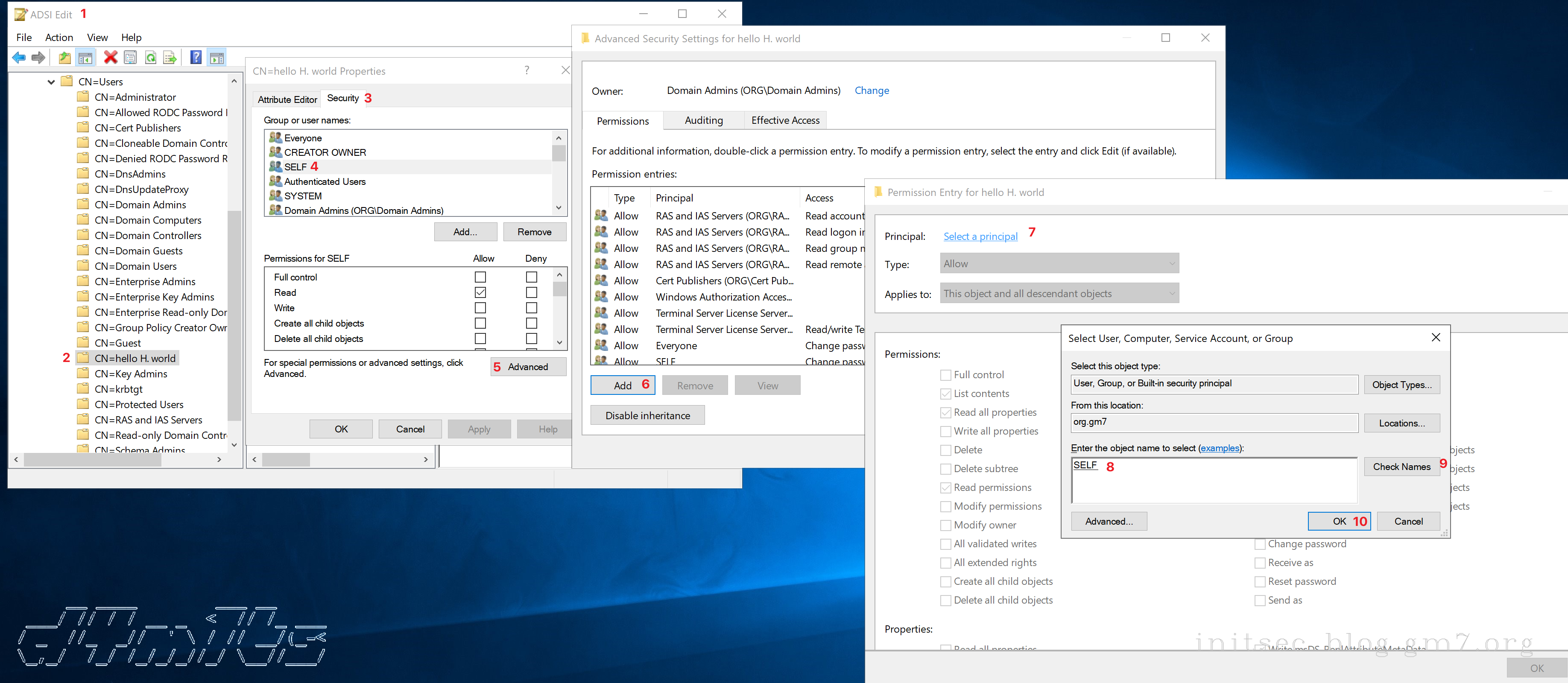Click the Export List toolbar icon
Screen dimensions: 1568x683
tap(170, 58)
